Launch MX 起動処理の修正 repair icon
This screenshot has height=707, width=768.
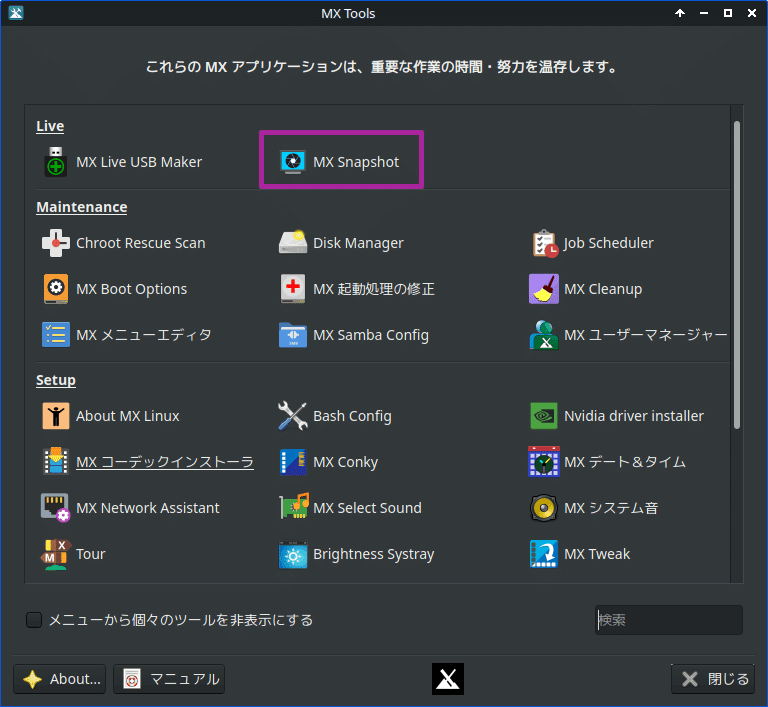[293, 289]
